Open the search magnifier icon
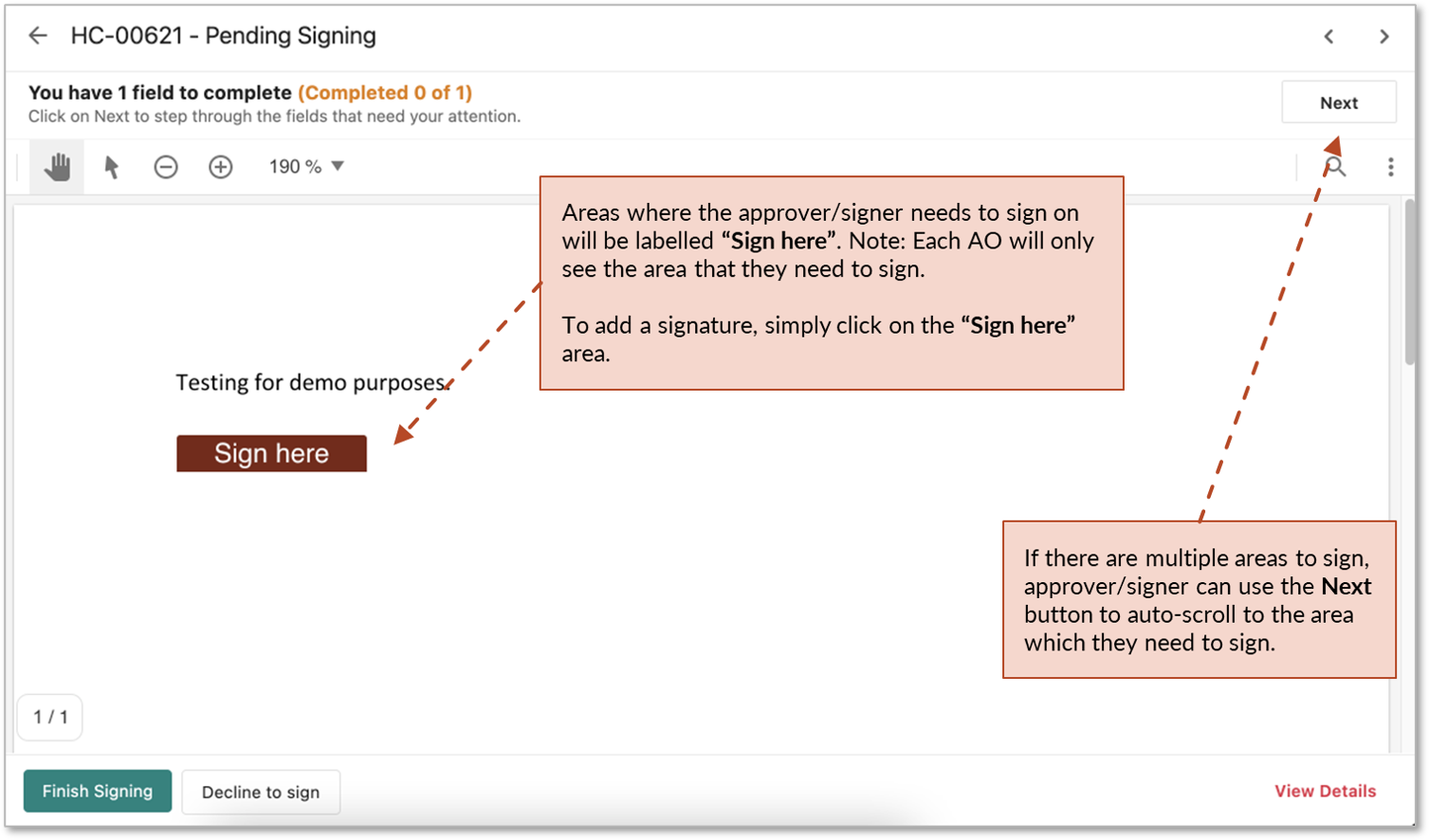 pyautogui.click(x=1335, y=167)
